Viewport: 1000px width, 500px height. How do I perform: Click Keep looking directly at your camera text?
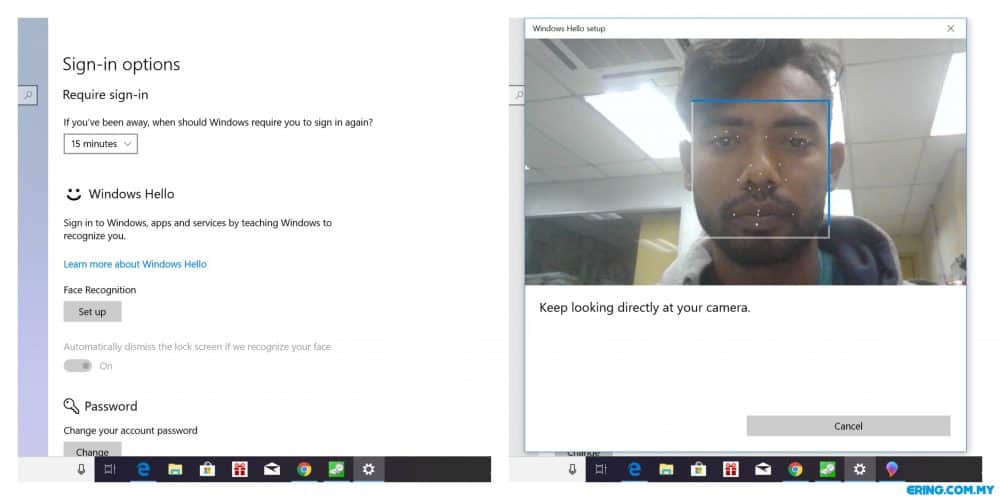(645, 307)
